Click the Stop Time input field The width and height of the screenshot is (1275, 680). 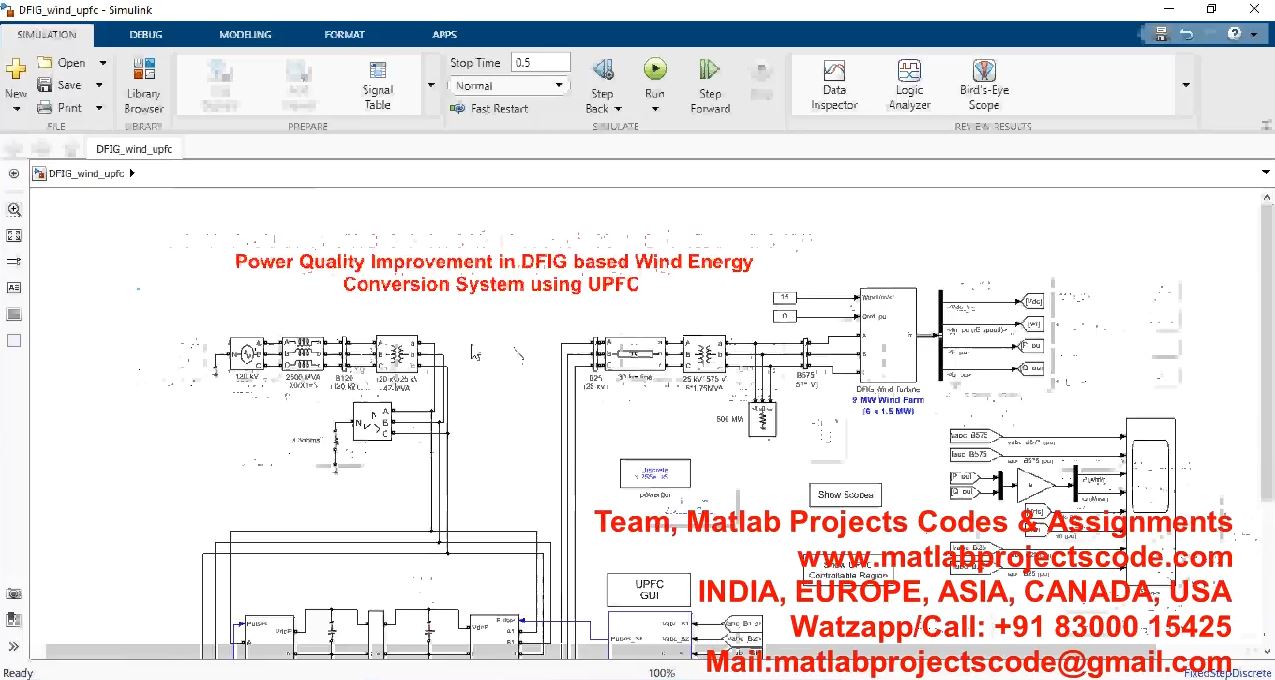point(540,62)
